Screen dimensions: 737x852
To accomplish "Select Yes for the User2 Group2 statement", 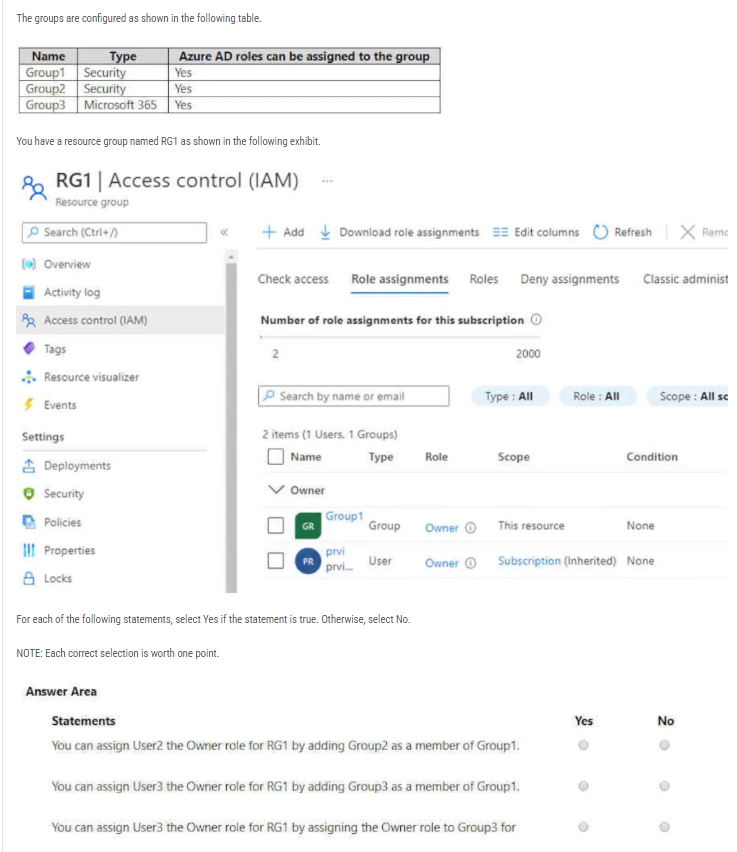I will [583, 745].
